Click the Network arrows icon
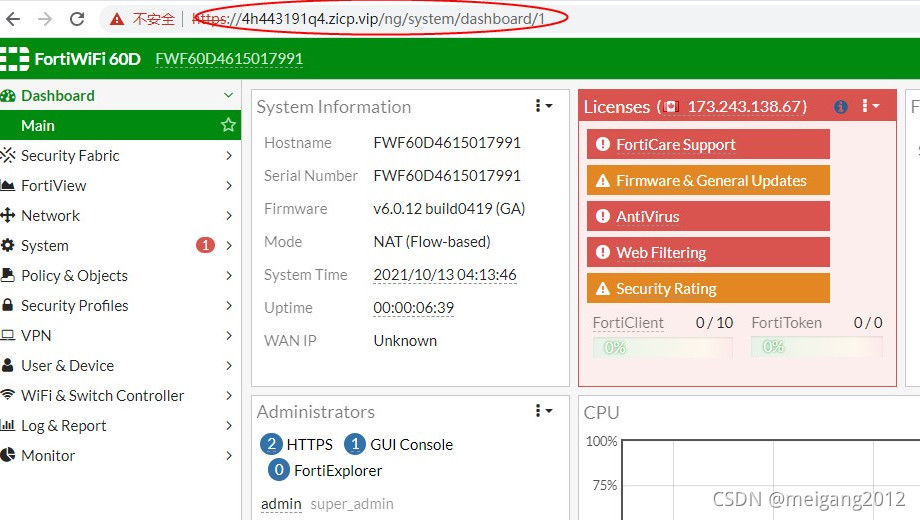This screenshot has height=520, width=920. (x=8, y=215)
